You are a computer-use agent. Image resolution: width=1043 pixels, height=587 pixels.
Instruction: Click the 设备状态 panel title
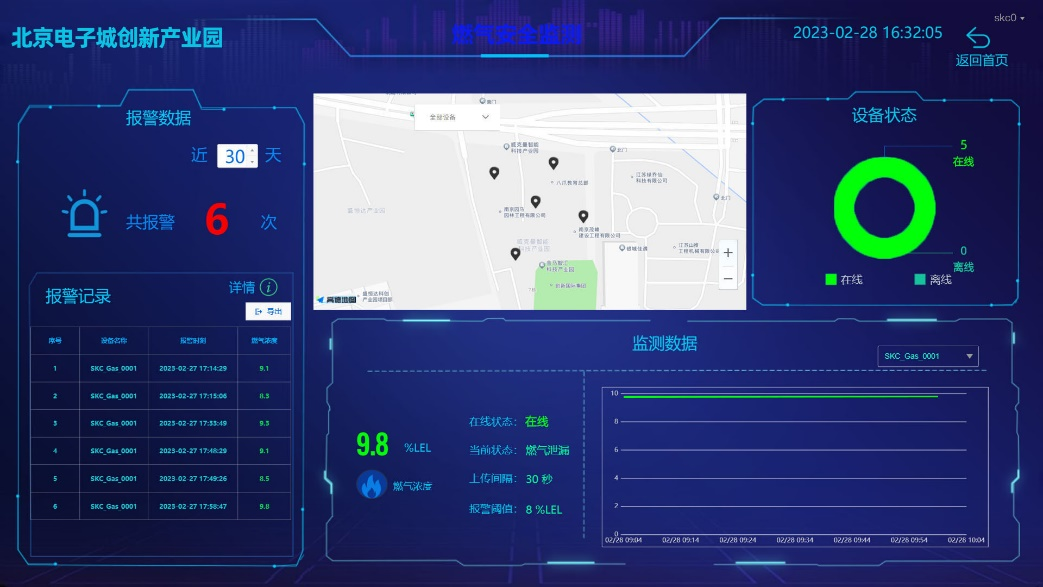pyautogui.click(x=884, y=116)
